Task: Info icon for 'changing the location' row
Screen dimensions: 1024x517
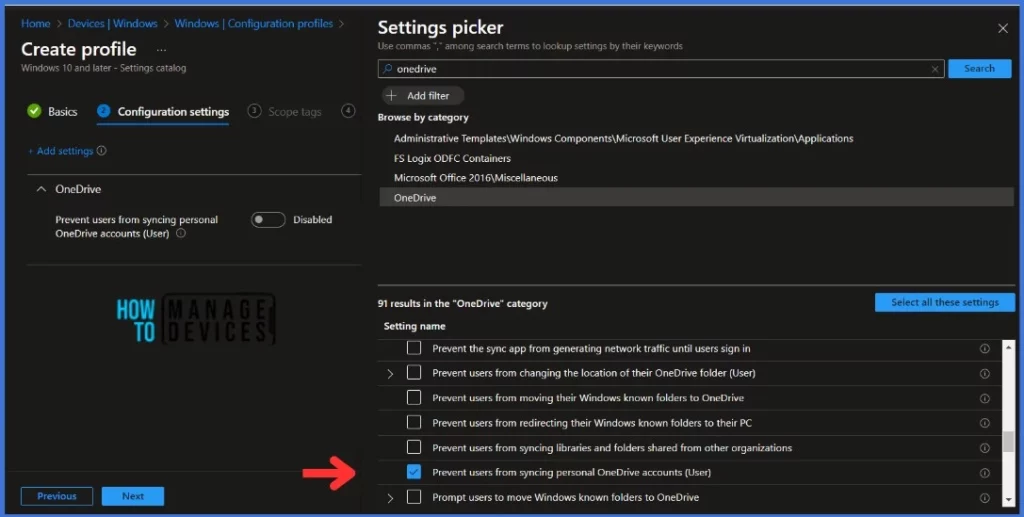Action: pyautogui.click(x=984, y=373)
